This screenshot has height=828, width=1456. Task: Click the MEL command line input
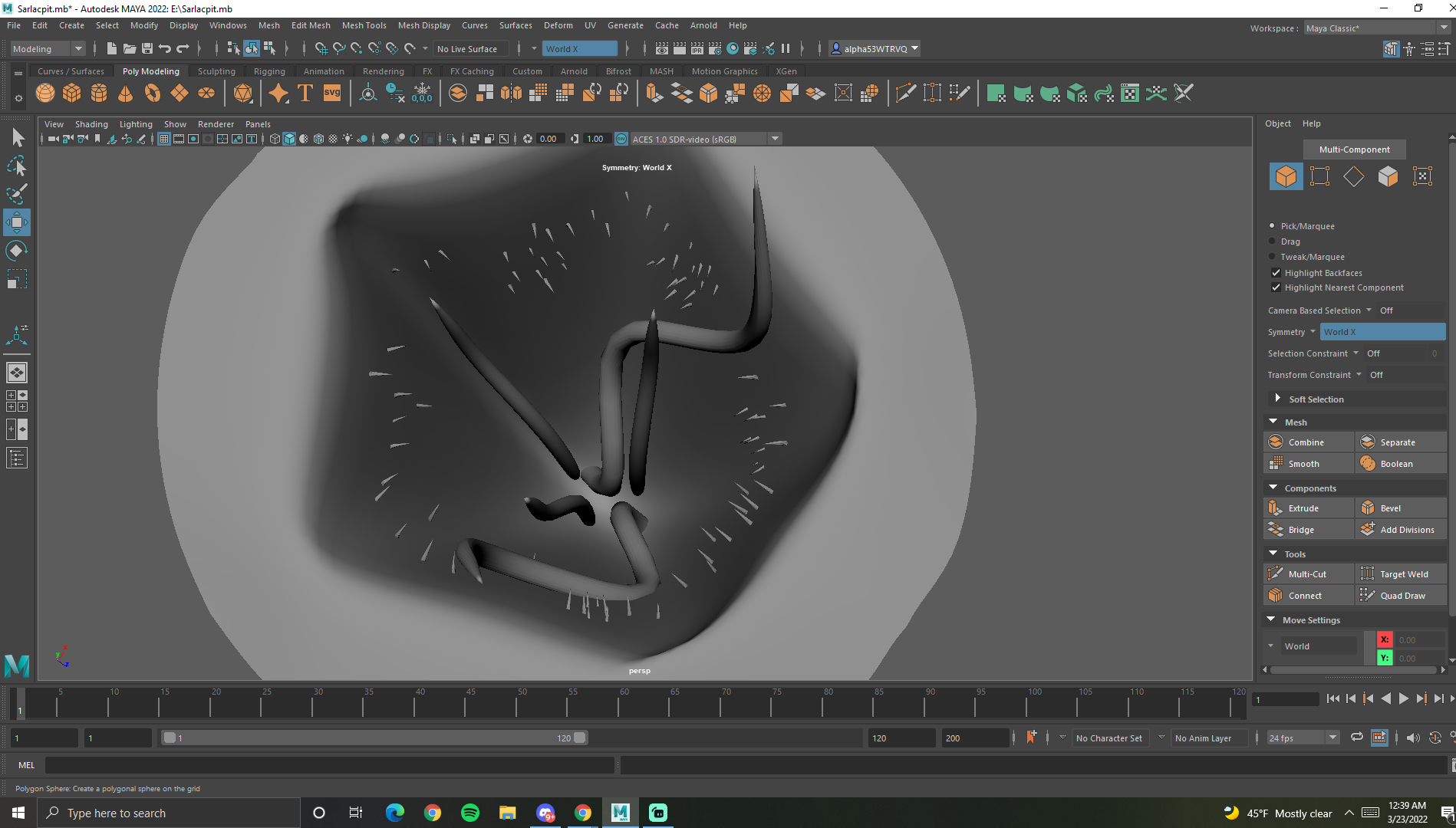coord(330,764)
